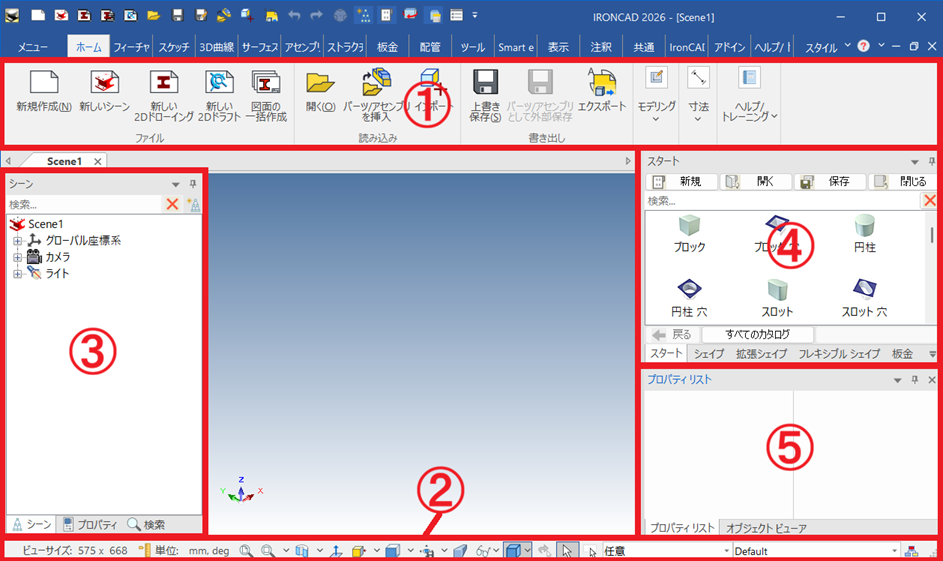Click the arrow select cursor icon in status bar
The image size is (943, 561).
click(x=567, y=551)
